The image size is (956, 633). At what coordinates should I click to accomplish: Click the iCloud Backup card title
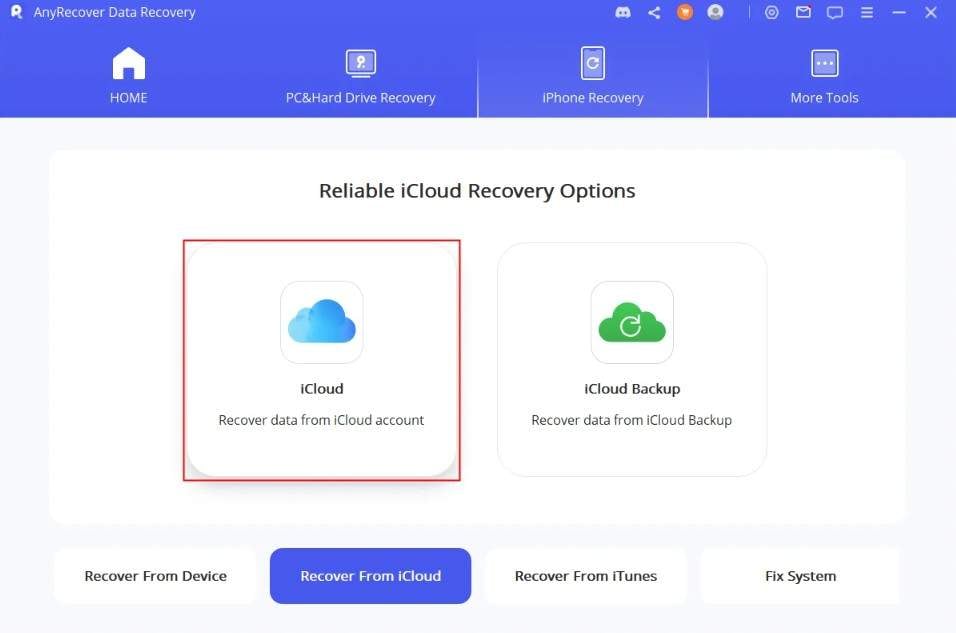point(632,388)
